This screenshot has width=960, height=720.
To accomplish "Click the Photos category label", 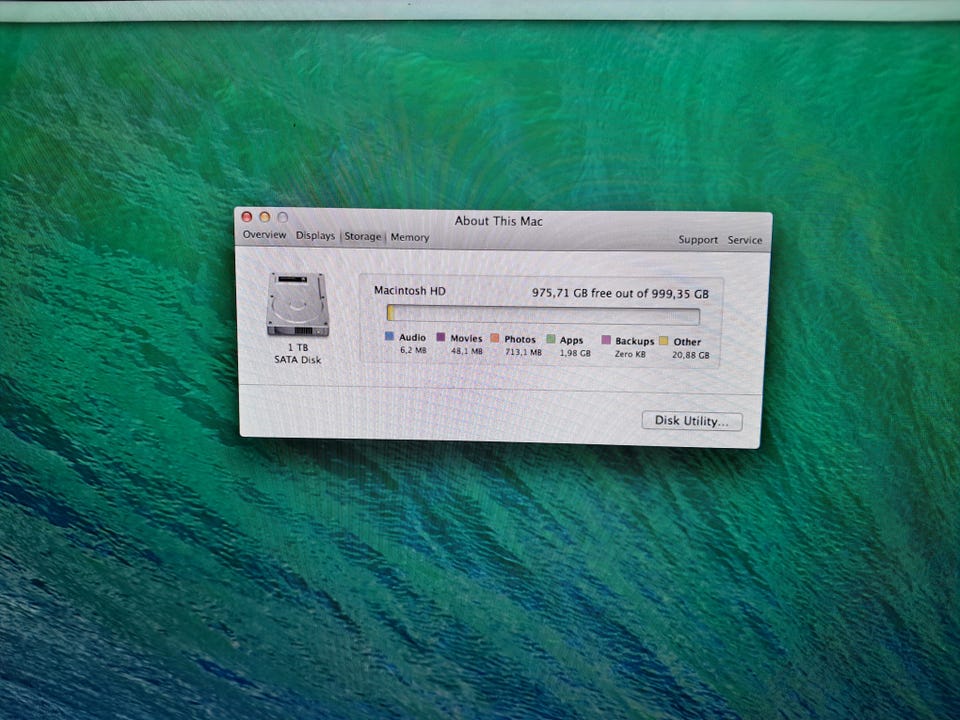I will pyautogui.click(x=520, y=339).
